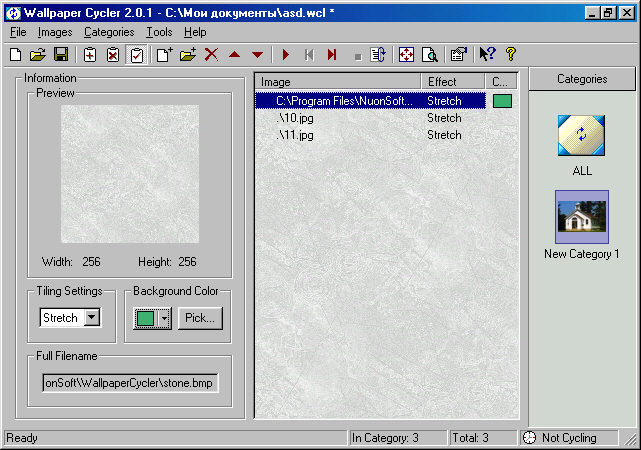Save the list using the floppy disk icon
The height and width of the screenshot is (450, 641).
pyautogui.click(x=60, y=55)
